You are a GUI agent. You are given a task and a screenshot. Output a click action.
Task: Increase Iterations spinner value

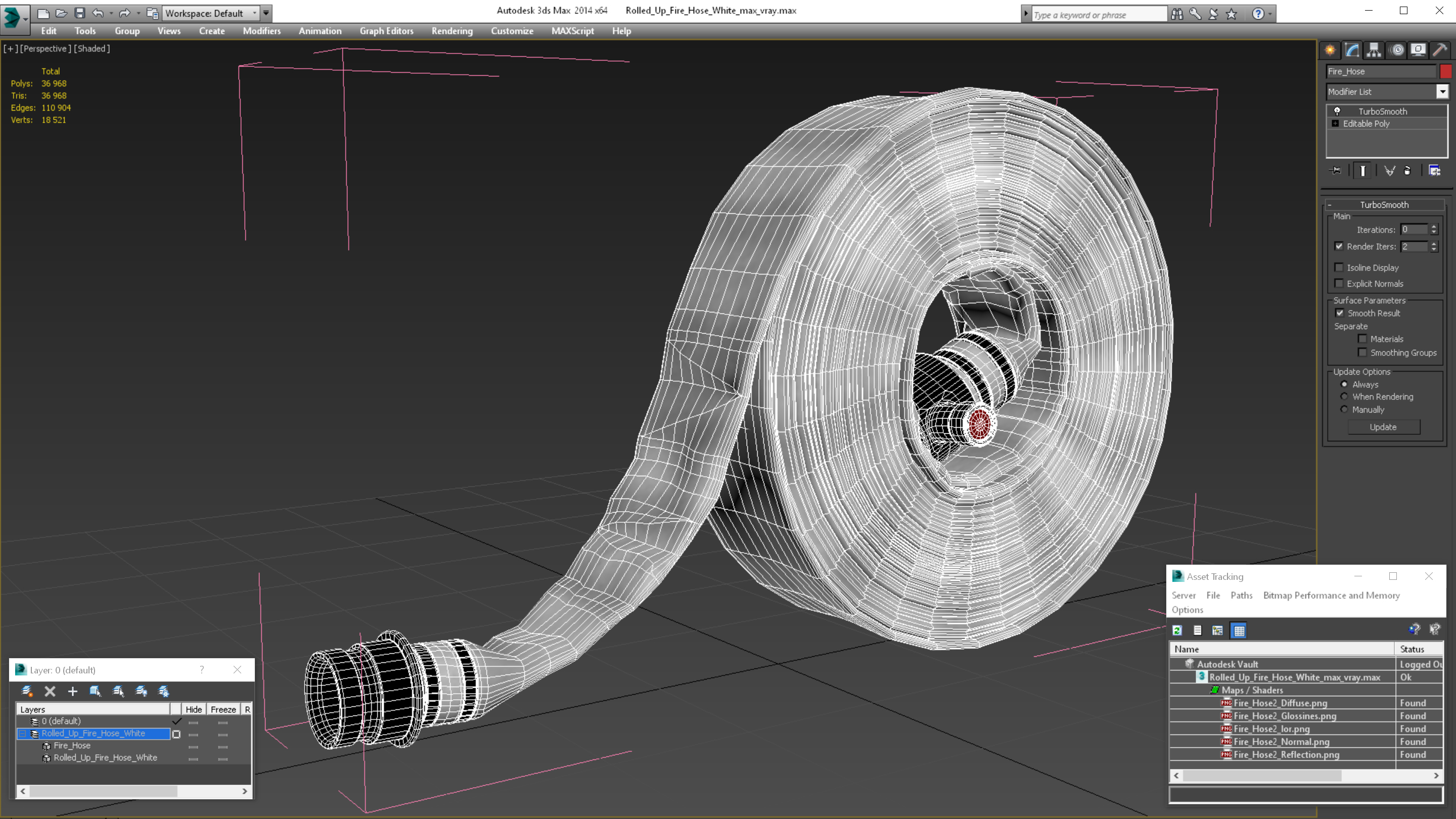click(1434, 226)
